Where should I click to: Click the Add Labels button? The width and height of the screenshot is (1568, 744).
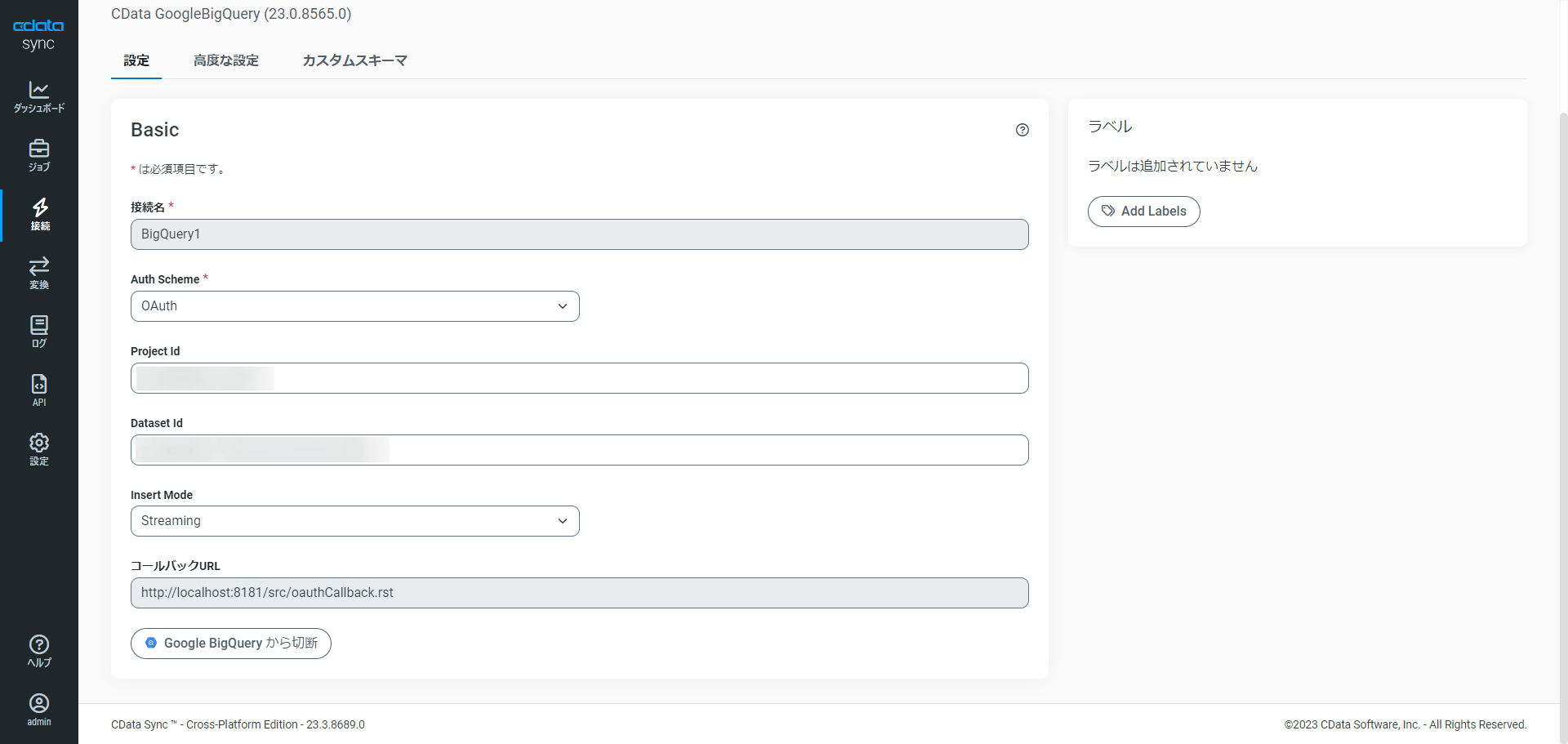pyautogui.click(x=1143, y=212)
